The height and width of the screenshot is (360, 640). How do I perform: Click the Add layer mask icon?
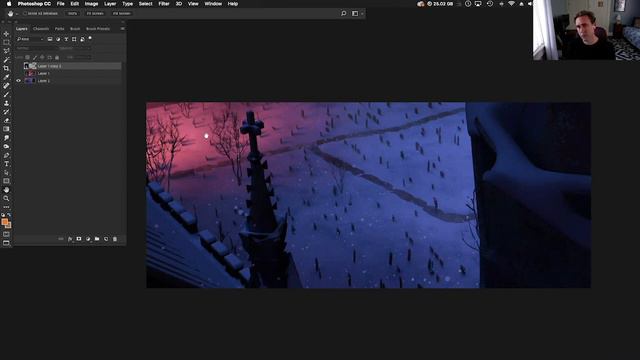coord(79,239)
